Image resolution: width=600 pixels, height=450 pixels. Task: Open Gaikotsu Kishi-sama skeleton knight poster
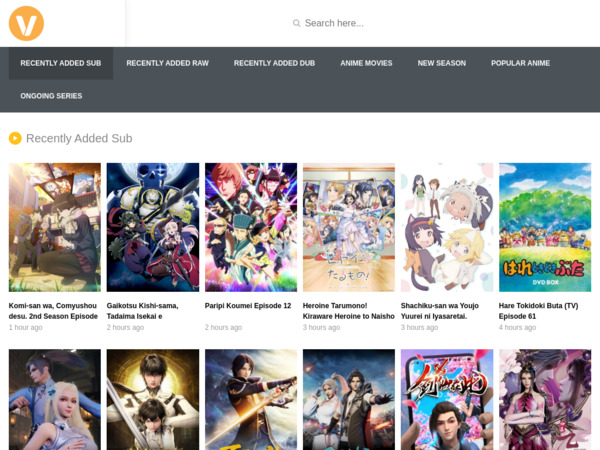point(153,227)
